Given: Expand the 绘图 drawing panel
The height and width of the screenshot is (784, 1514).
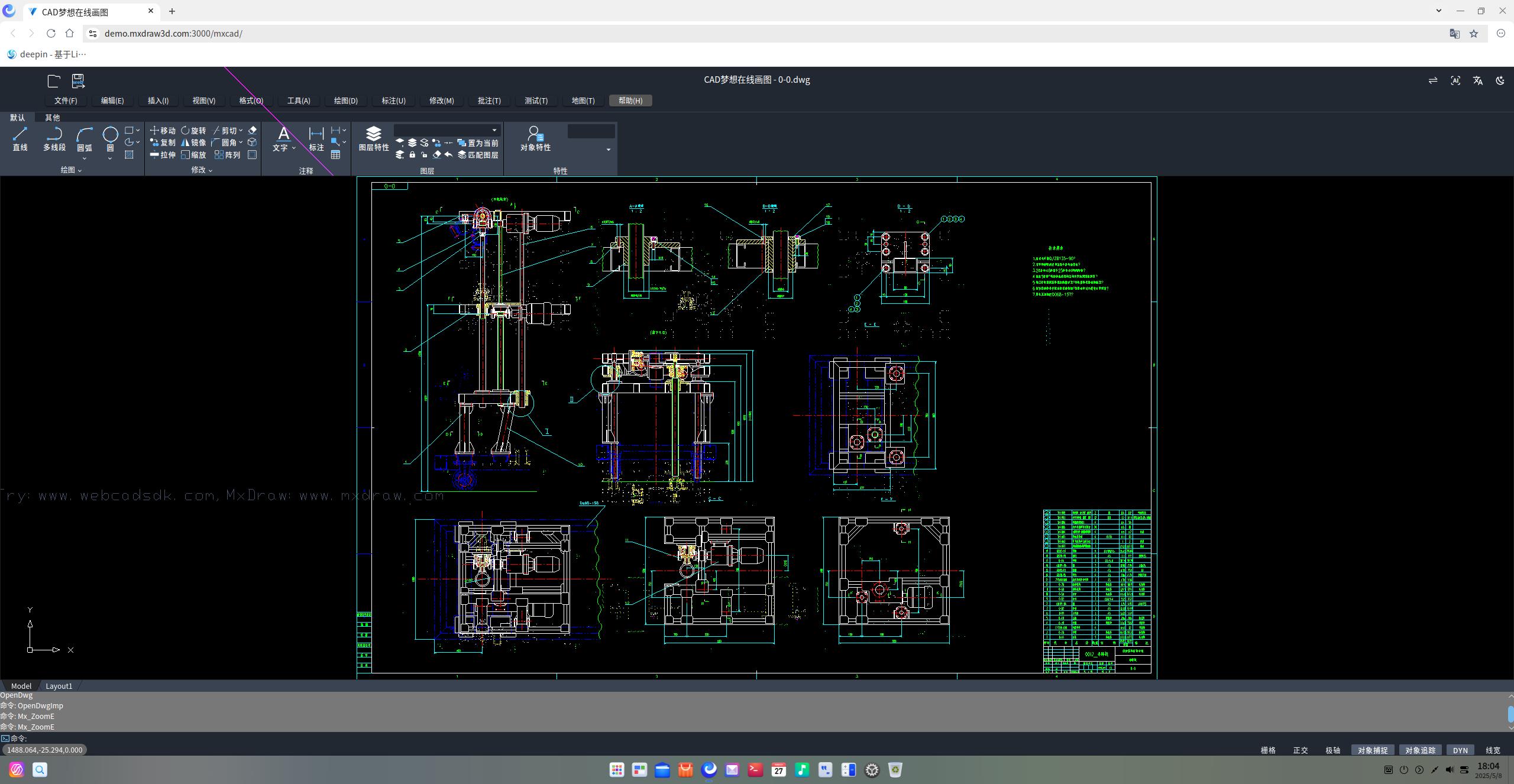Looking at the screenshot, I should click(71, 170).
